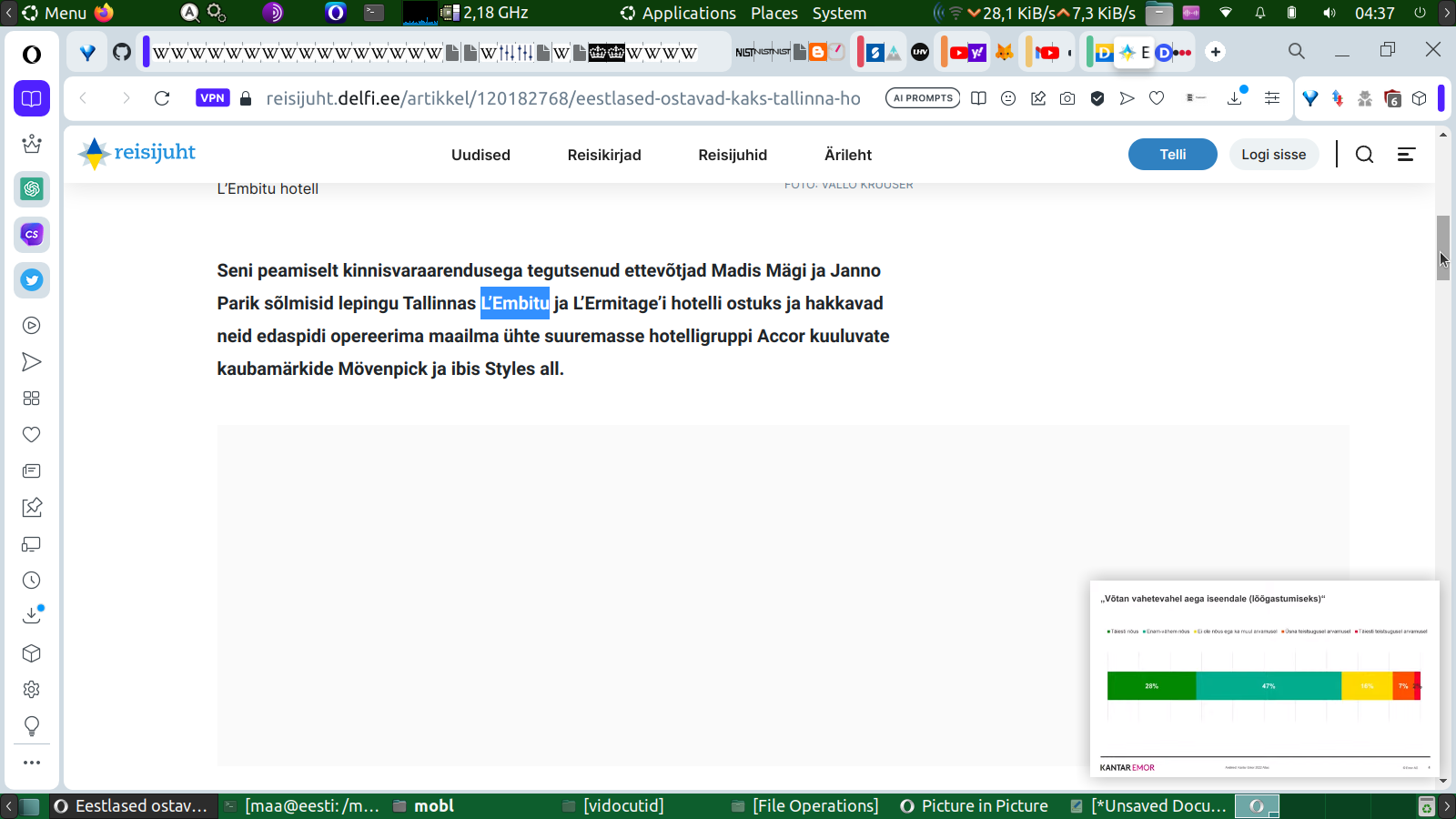Click the page vertical scrollbar thumb
1456x819 pixels.
1443,248
